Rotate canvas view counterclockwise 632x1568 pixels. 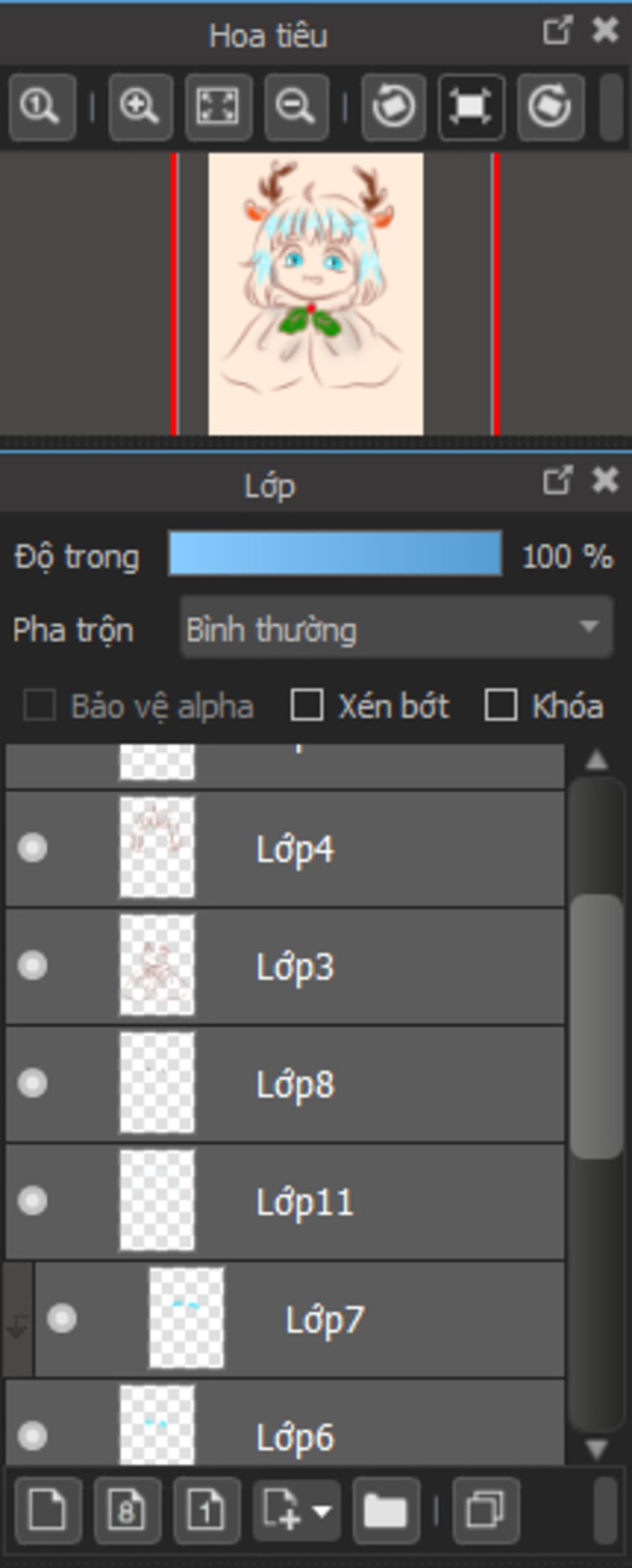point(394,107)
